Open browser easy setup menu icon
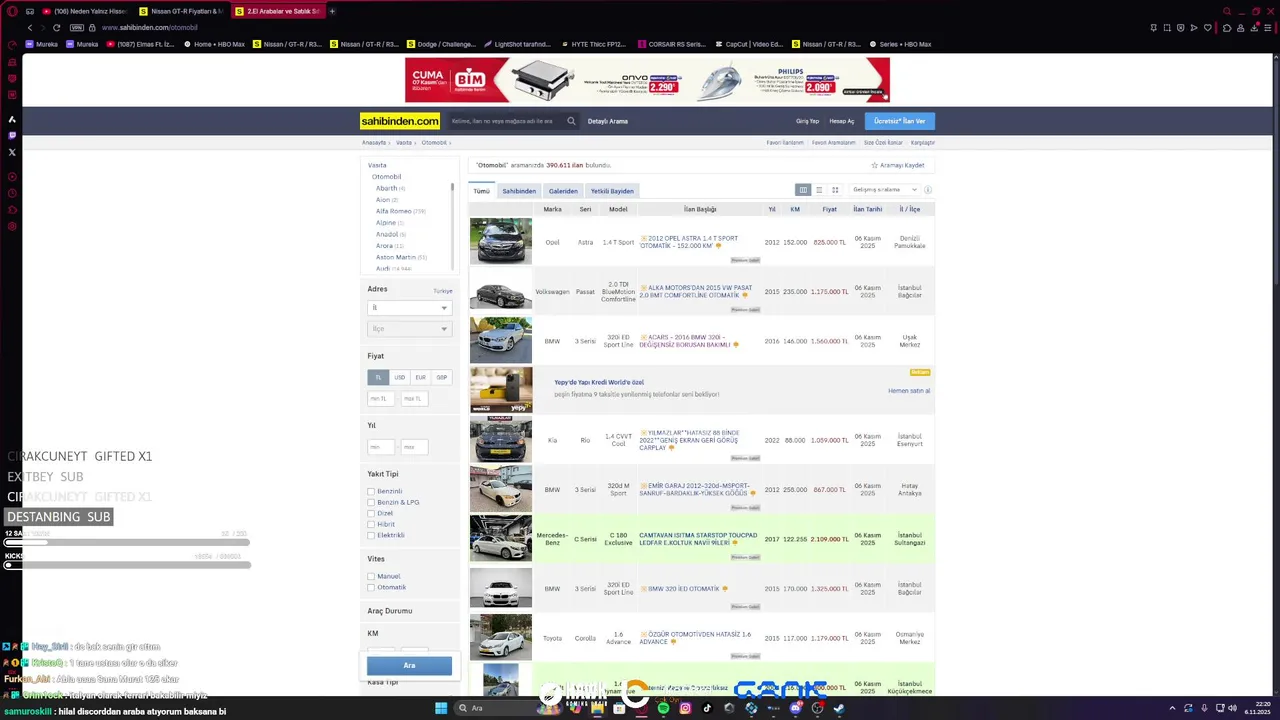Image resolution: width=1280 pixels, height=720 pixels. 1268,27
